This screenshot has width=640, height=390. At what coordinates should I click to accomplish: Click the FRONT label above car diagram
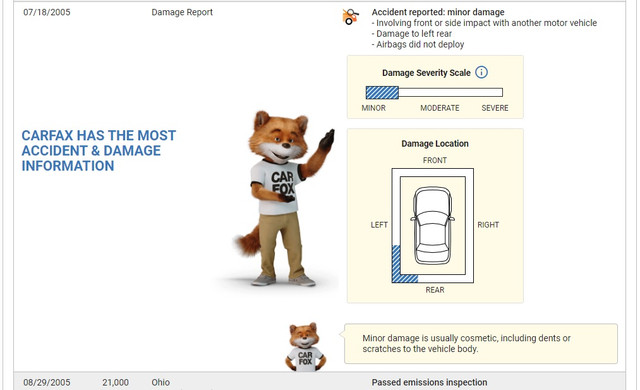coord(435,160)
